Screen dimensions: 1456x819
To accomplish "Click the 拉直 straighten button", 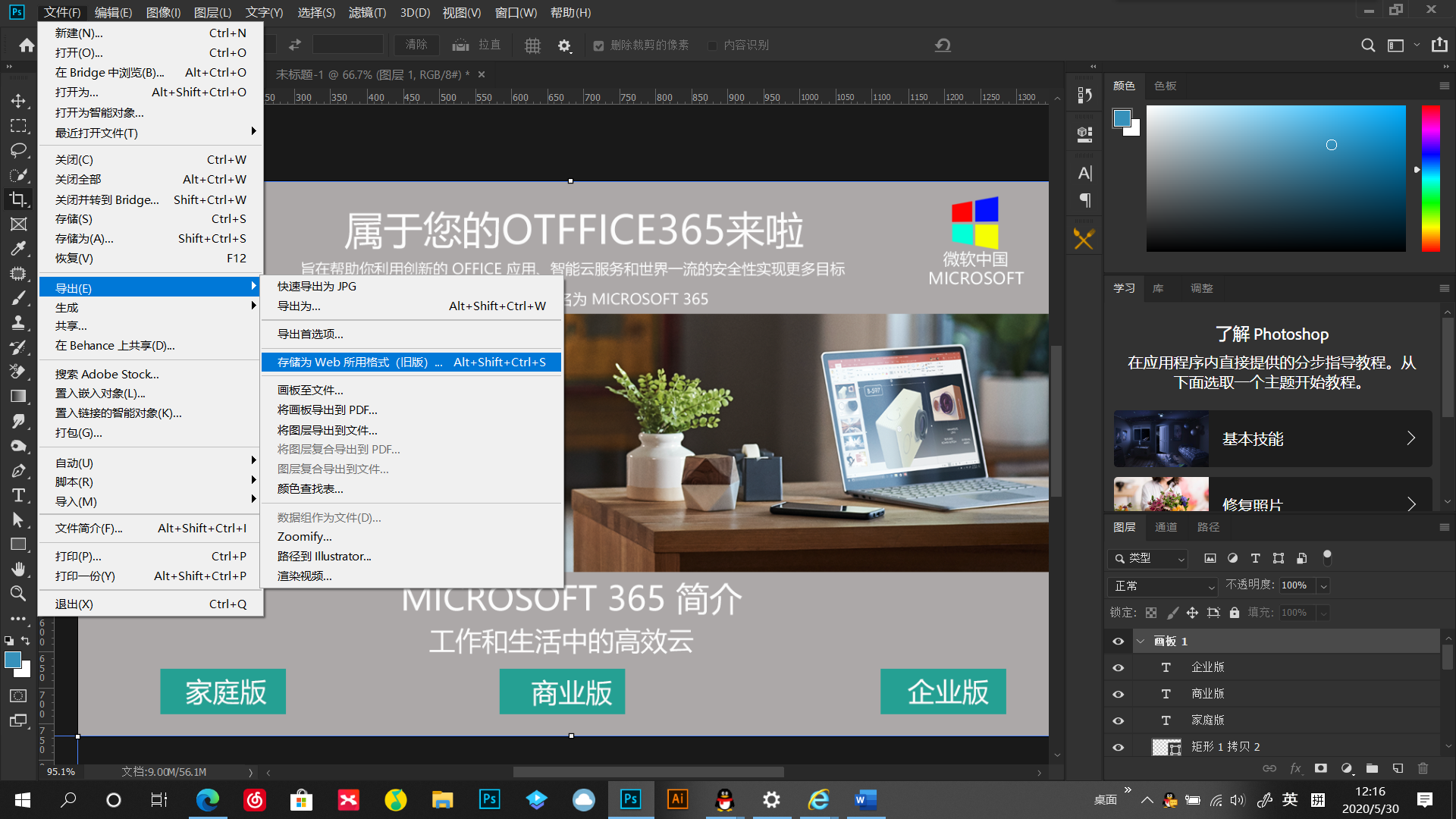I will tap(476, 45).
